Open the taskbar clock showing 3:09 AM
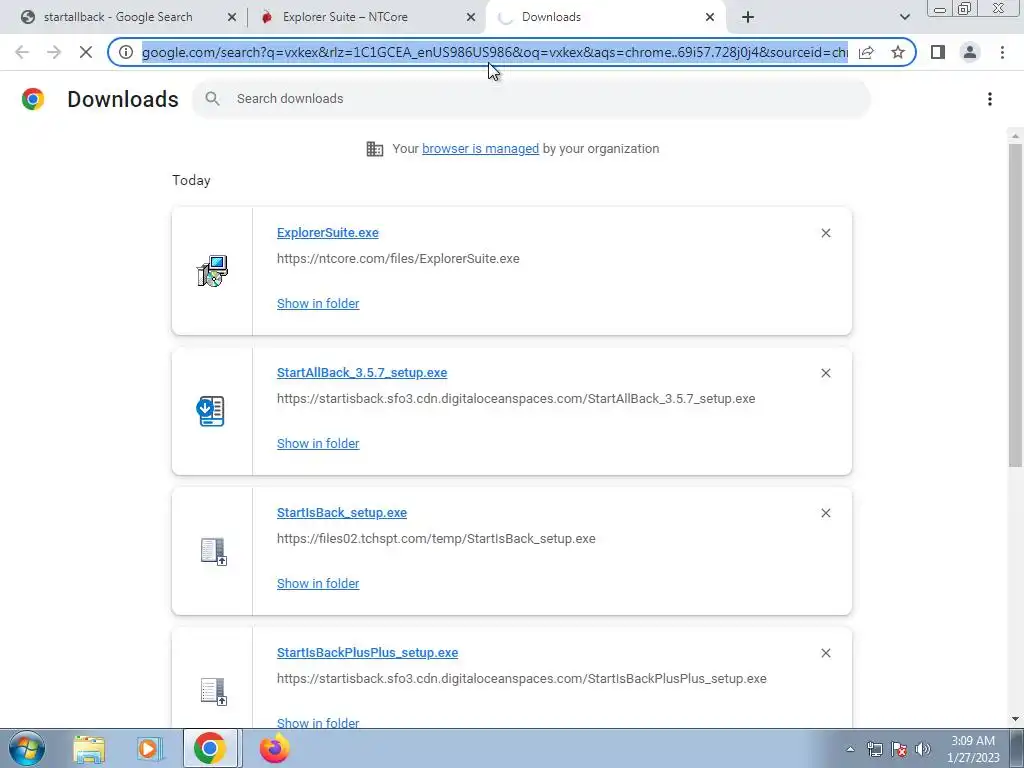Screen dimensions: 1024x768 tap(973, 749)
